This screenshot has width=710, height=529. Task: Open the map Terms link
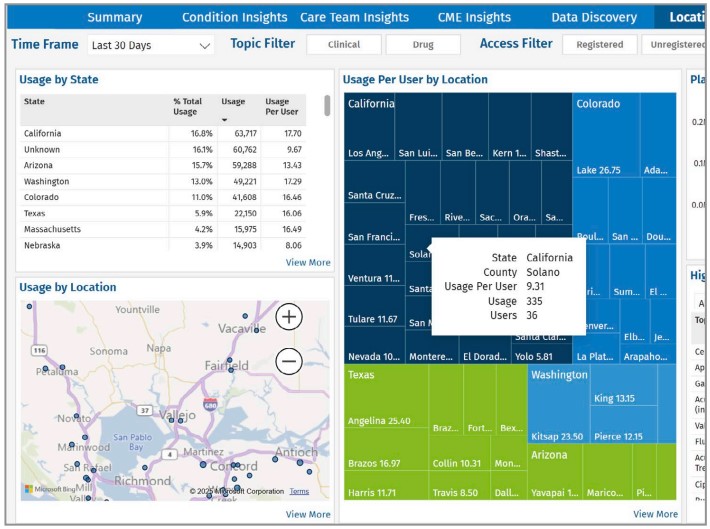pyautogui.click(x=299, y=492)
